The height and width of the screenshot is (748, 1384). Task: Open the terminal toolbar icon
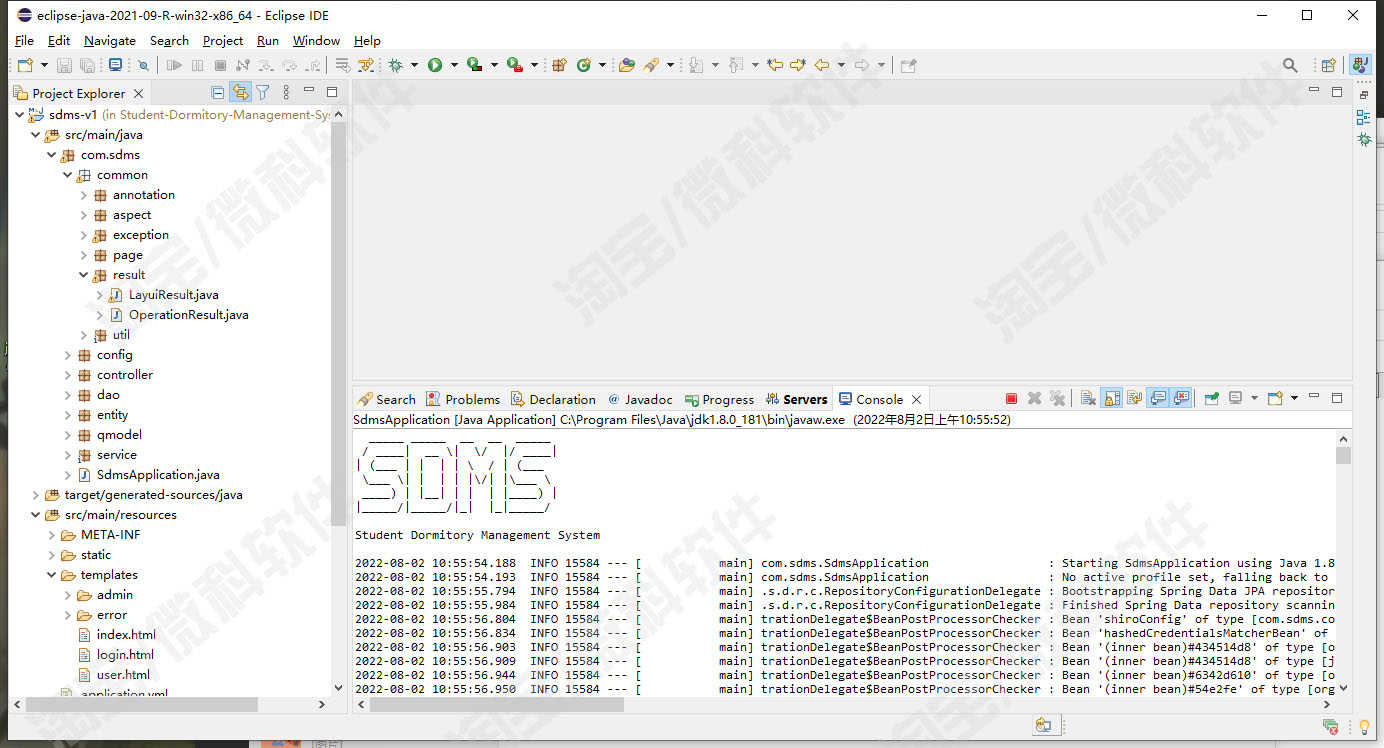tap(116, 65)
